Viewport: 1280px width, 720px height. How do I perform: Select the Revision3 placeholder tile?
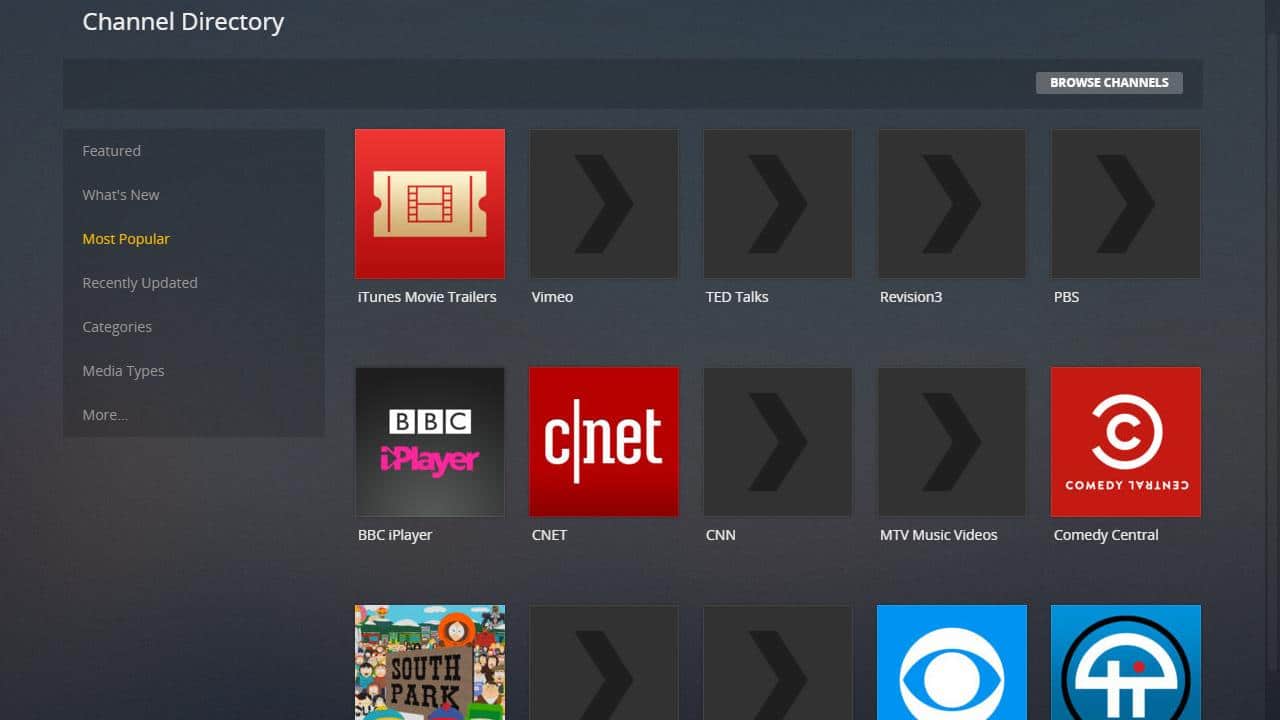click(952, 204)
